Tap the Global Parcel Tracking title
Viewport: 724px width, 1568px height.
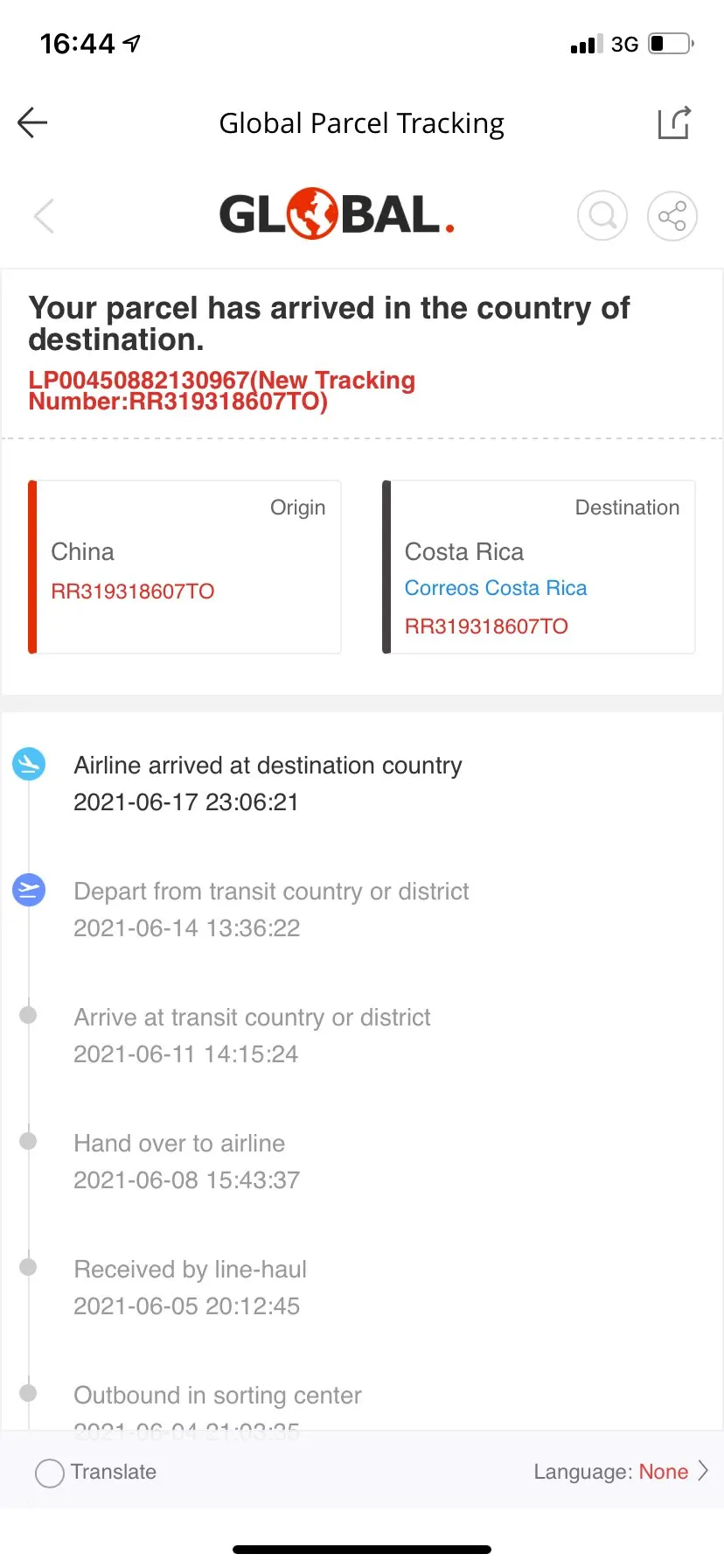pyautogui.click(x=361, y=123)
